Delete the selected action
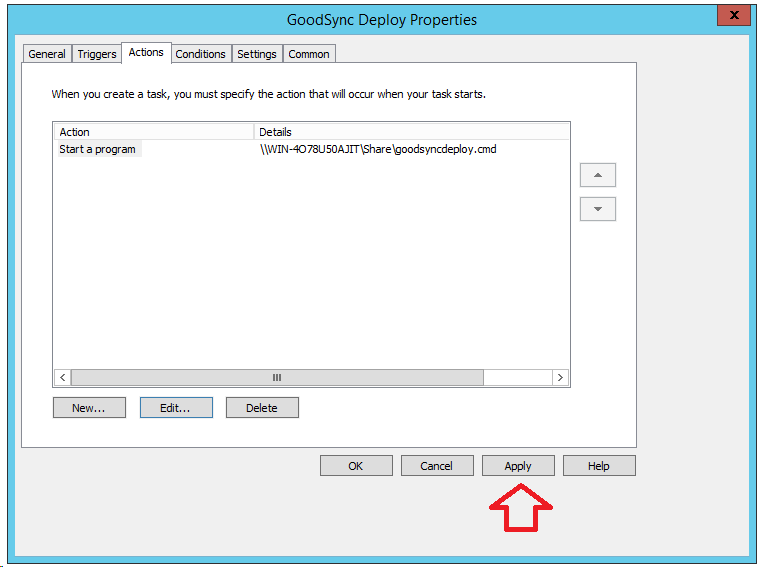The height and width of the screenshot is (567, 758). 262,407
